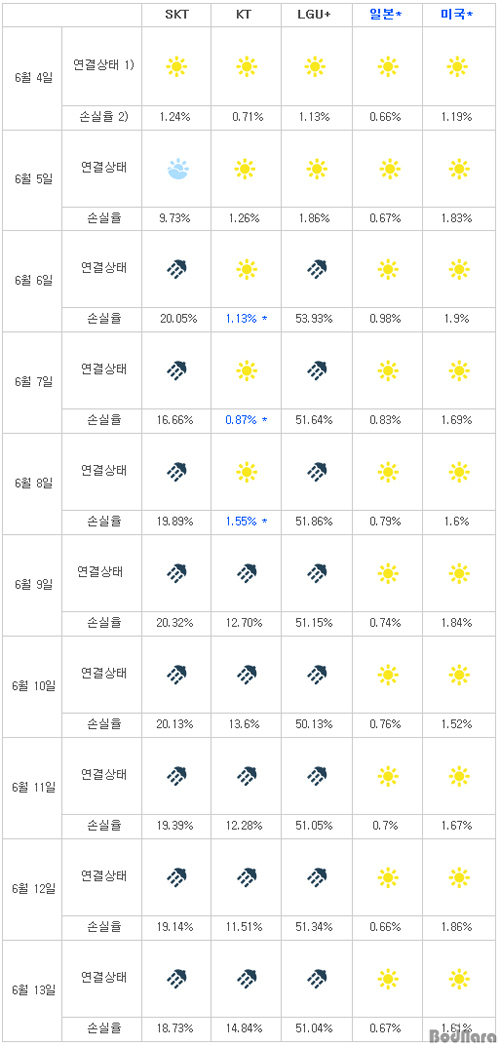500x1046 pixels.
Task: Select the SKT column header
Action: 176,15
